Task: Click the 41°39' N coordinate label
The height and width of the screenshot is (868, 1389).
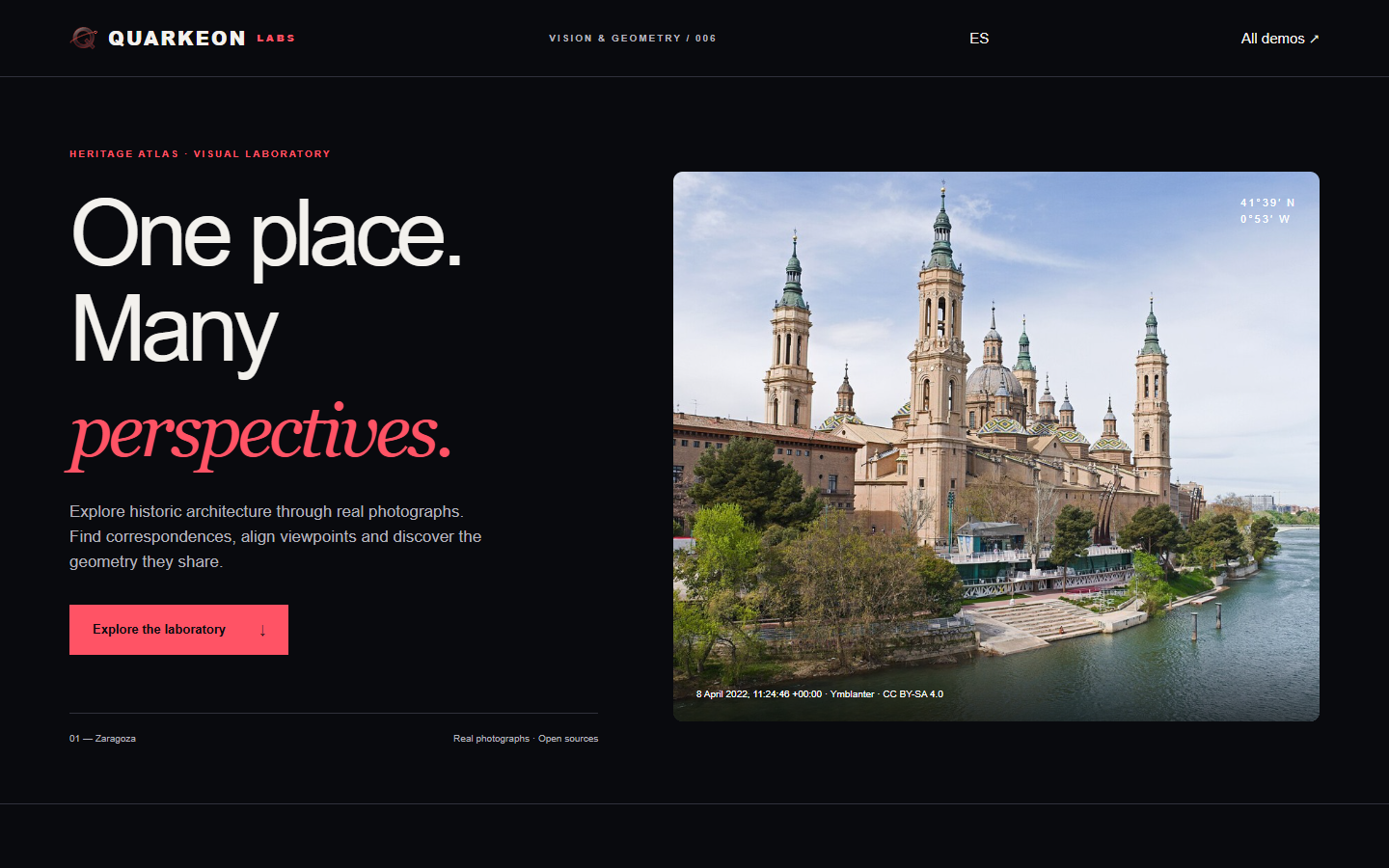Action: 1267,203
